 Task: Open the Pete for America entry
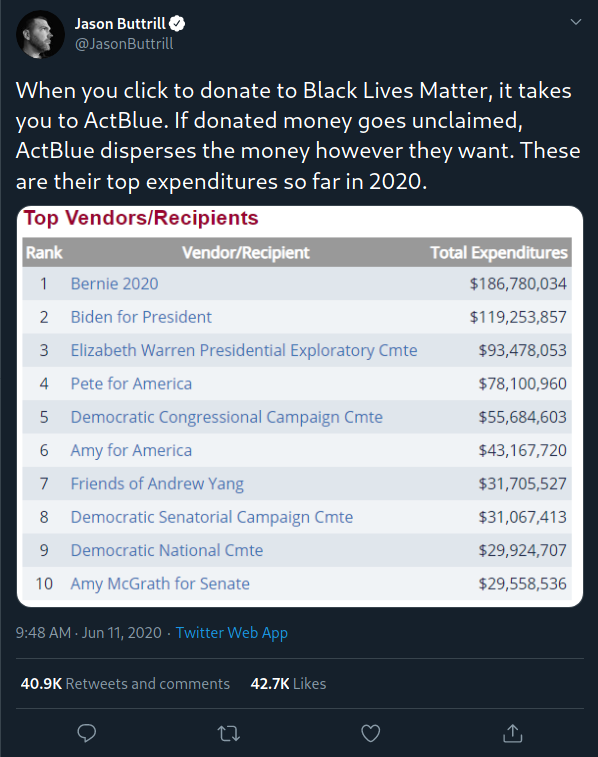pyautogui.click(x=131, y=383)
